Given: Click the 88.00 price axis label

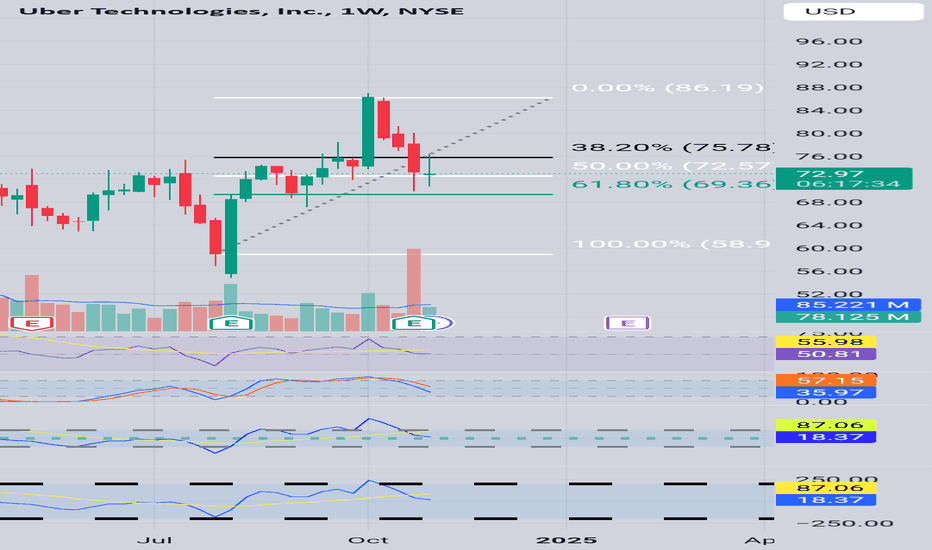Looking at the screenshot, I should pyautogui.click(x=830, y=87).
